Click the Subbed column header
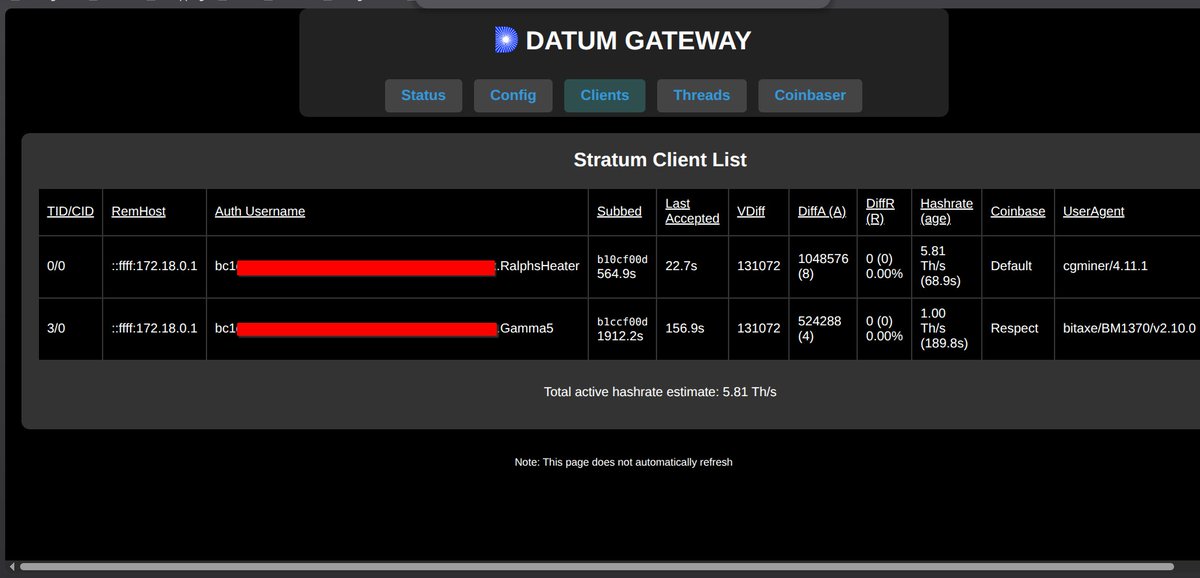Viewport: 1200px width, 578px height. pos(619,211)
